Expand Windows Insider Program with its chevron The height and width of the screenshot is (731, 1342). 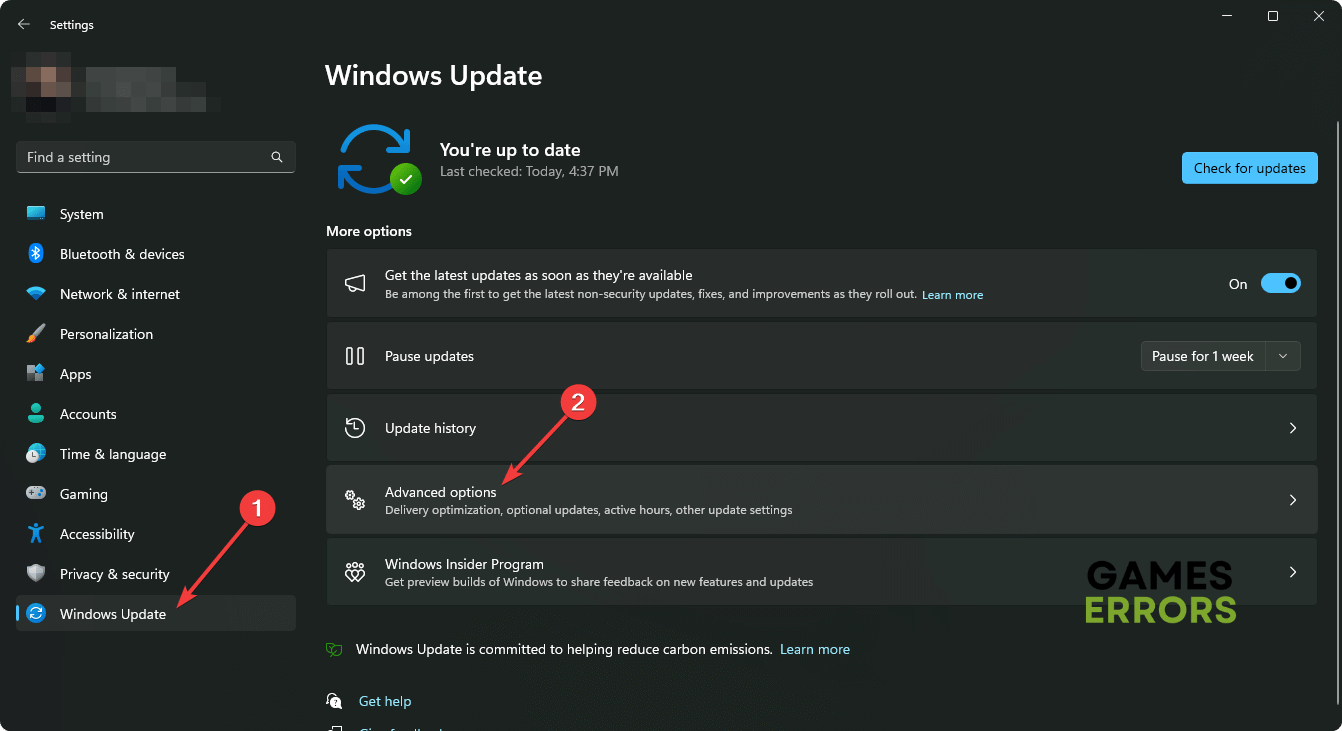pyautogui.click(x=1293, y=572)
